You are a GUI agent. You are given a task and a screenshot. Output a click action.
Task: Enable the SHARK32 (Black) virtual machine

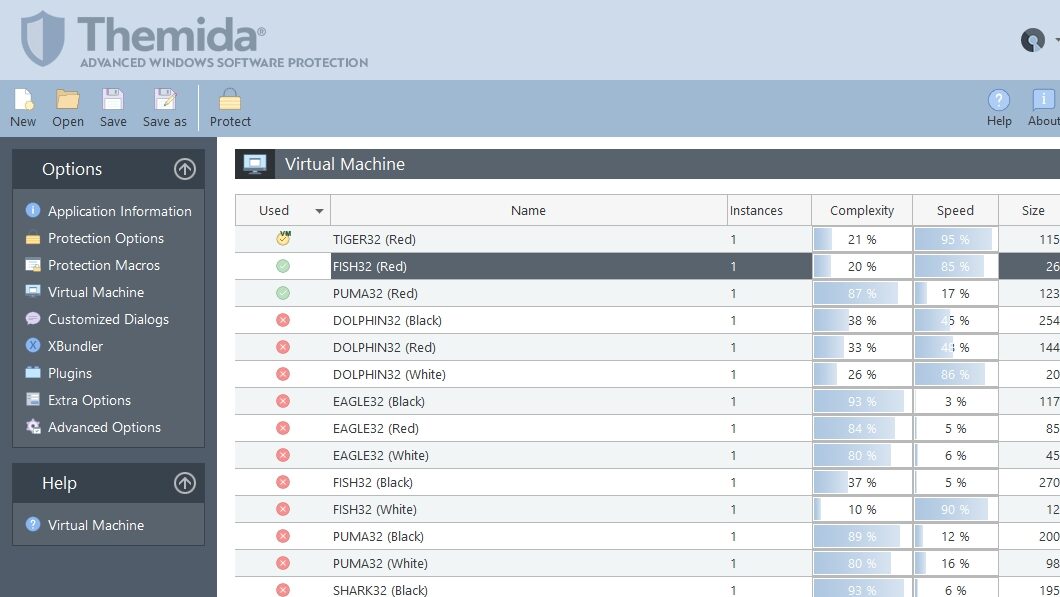click(284, 590)
